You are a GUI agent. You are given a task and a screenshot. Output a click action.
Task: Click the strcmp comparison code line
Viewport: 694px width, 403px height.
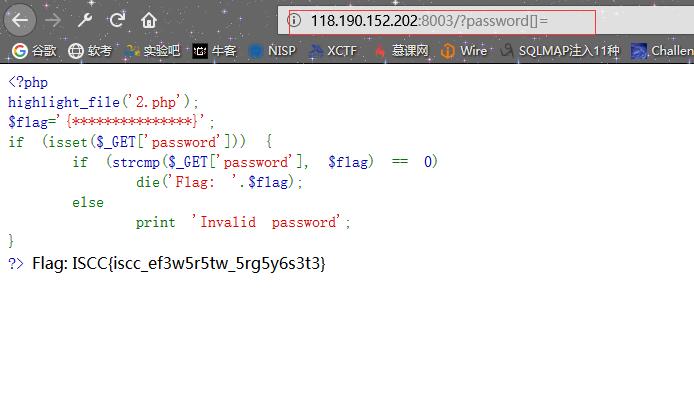coord(255,162)
